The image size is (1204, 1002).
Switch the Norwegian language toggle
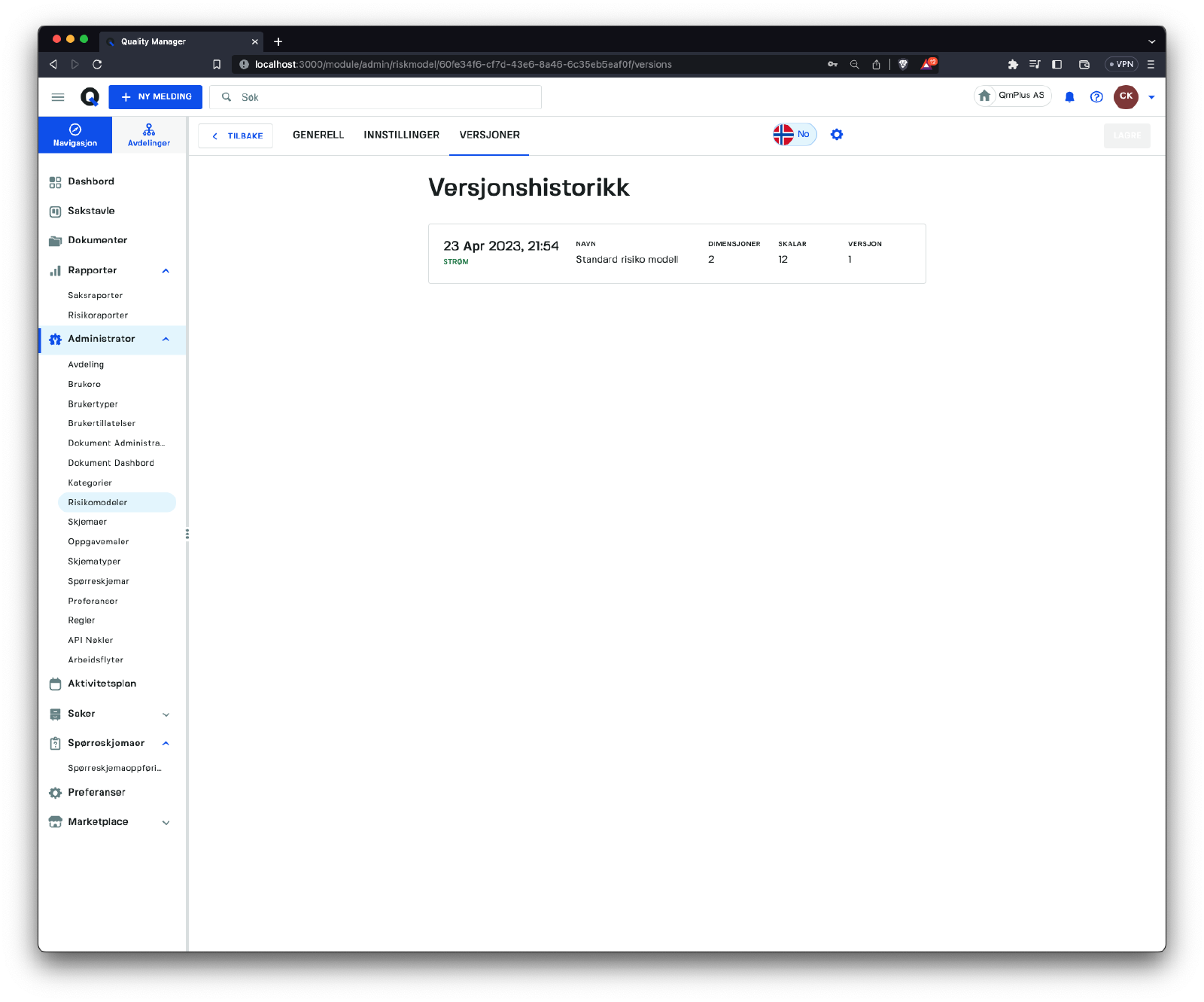click(x=794, y=135)
